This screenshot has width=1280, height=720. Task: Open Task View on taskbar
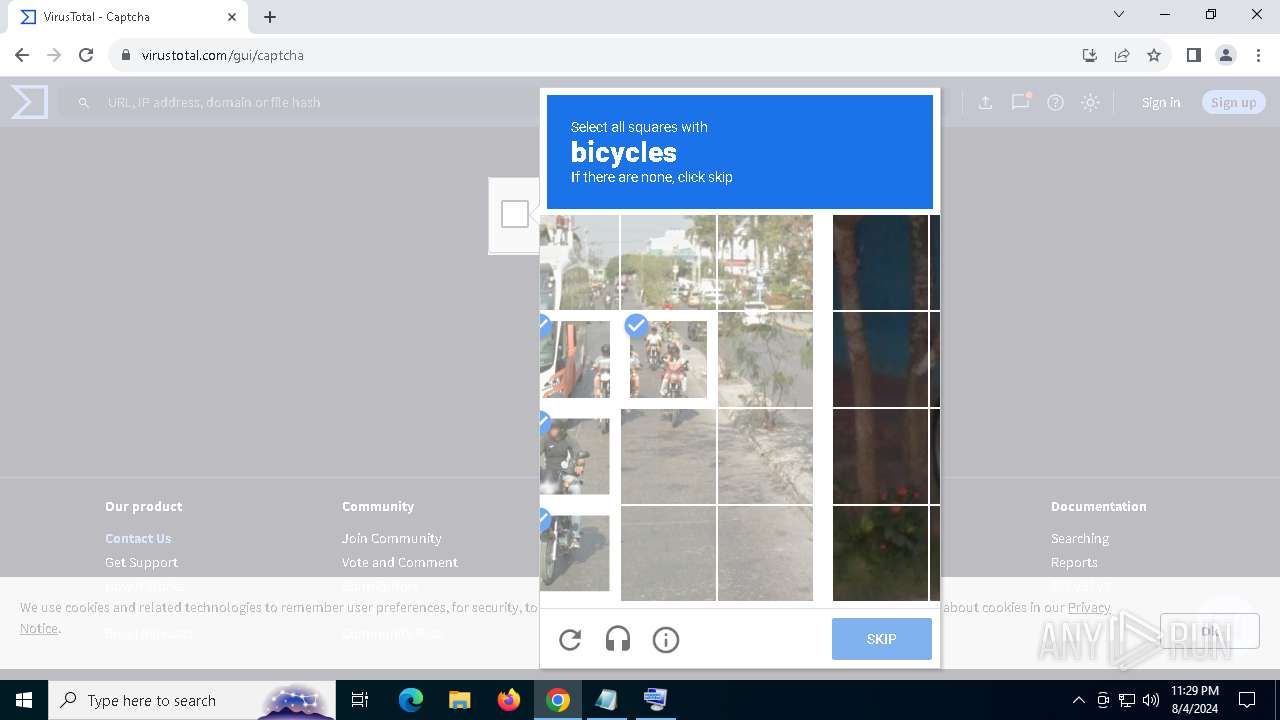click(360, 700)
